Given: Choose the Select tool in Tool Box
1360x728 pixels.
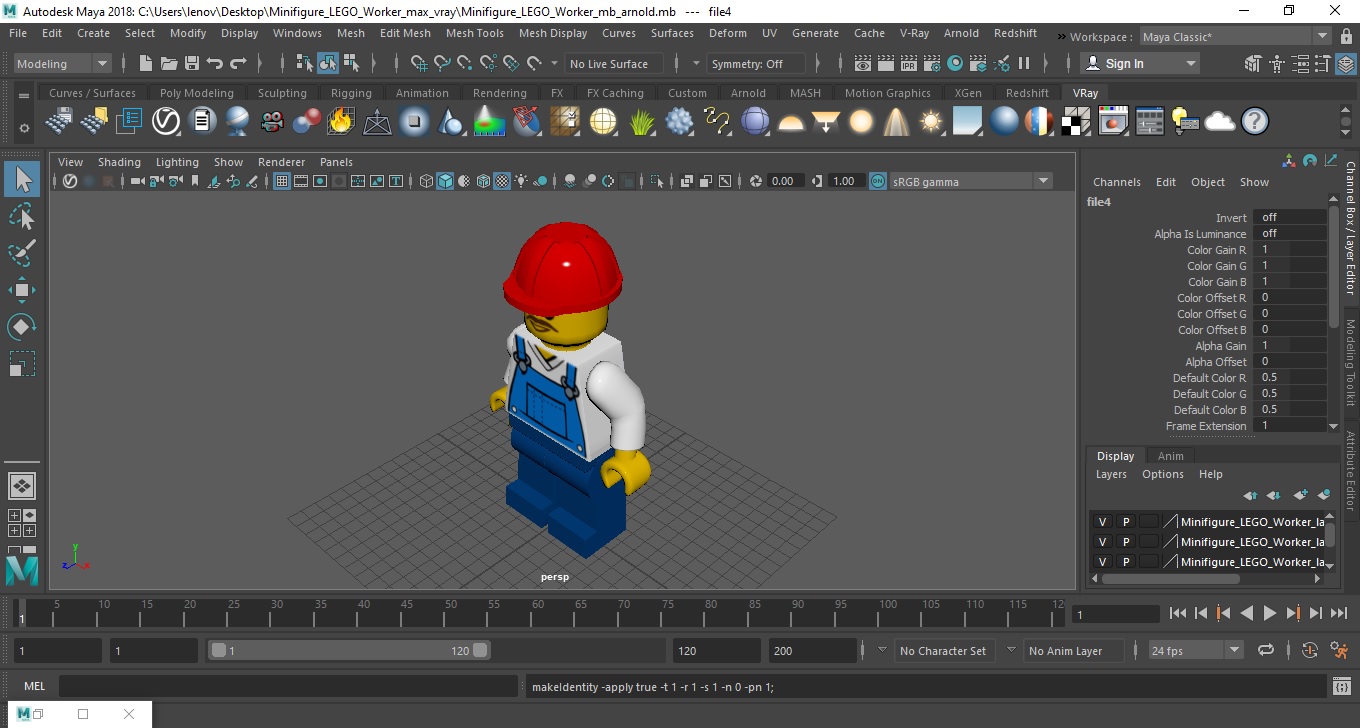Looking at the screenshot, I should pyautogui.click(x=22, y=179).
